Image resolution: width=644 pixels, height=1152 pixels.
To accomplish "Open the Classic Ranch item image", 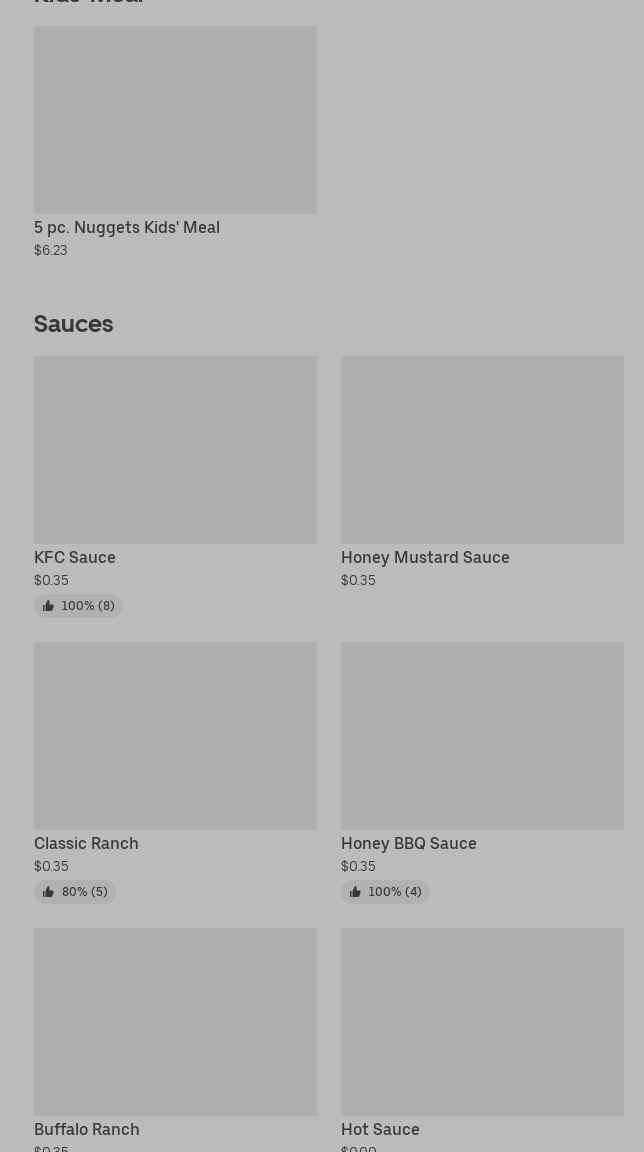I will pos(175,736).
